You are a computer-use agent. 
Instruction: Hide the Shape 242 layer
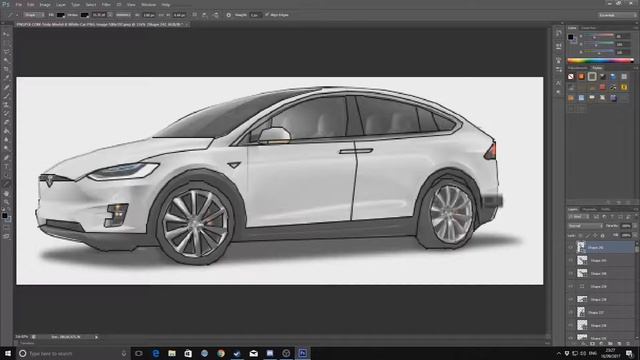[571, 247]
